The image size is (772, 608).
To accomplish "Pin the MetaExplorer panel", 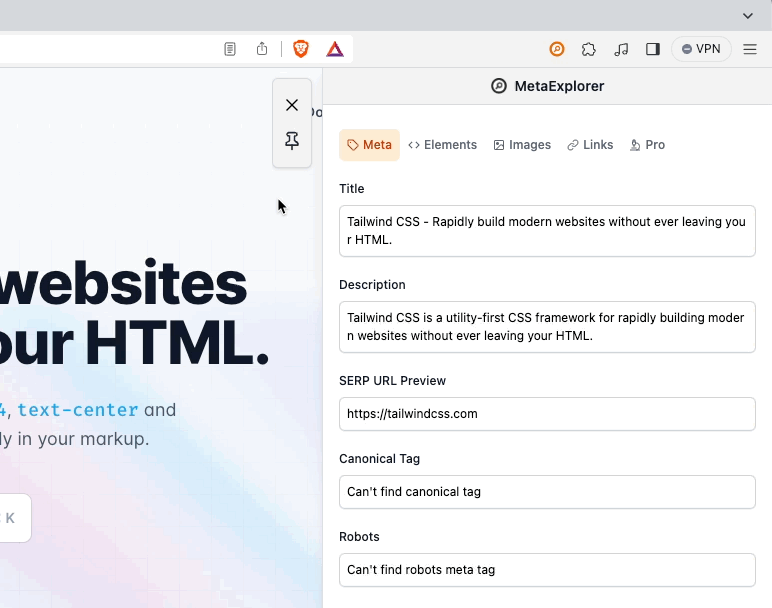I will [292, 141].
